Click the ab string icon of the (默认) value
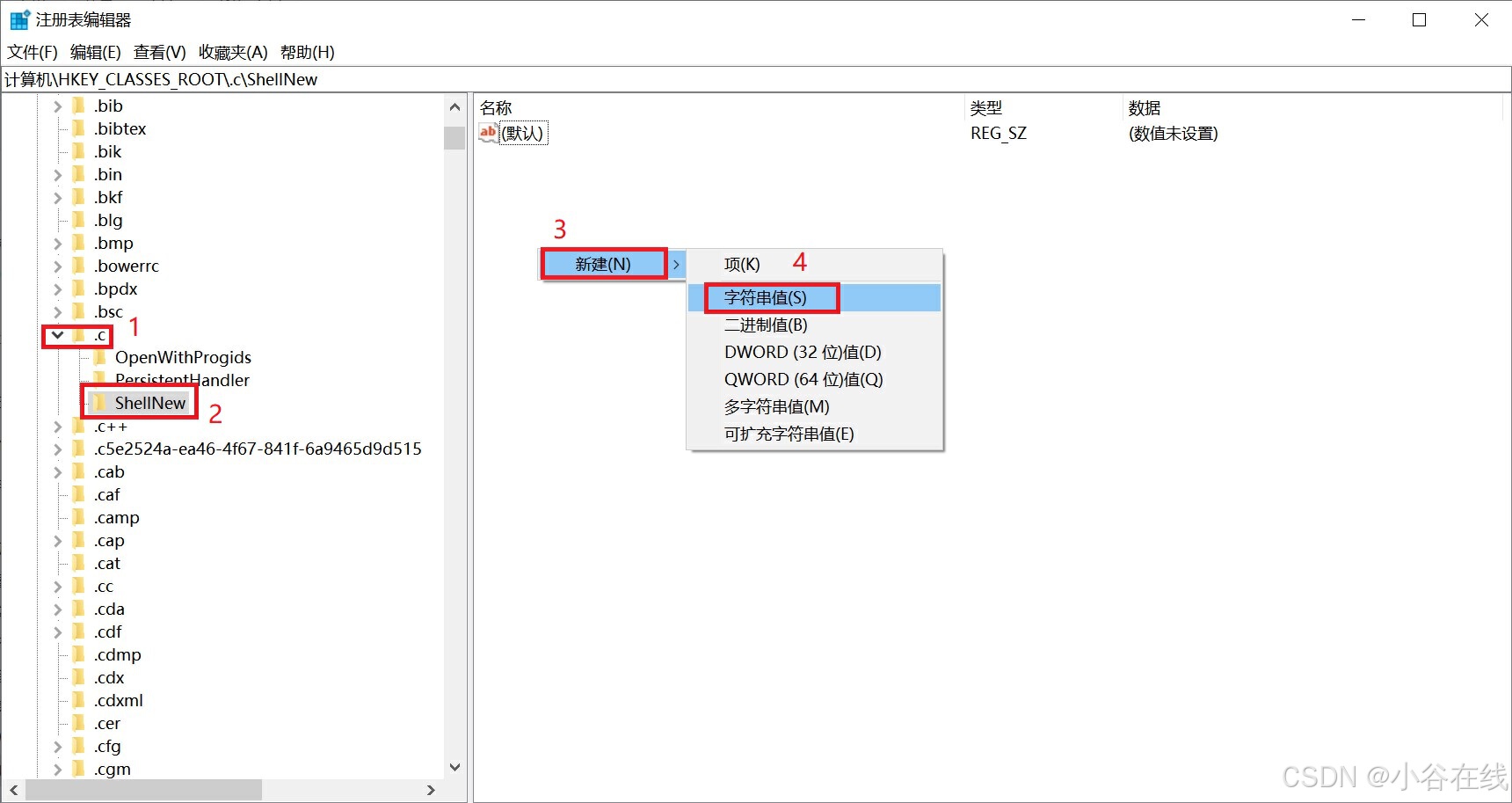Image resolution: width=1512 pixels, height=803 pixels. (x=488, y=133)
